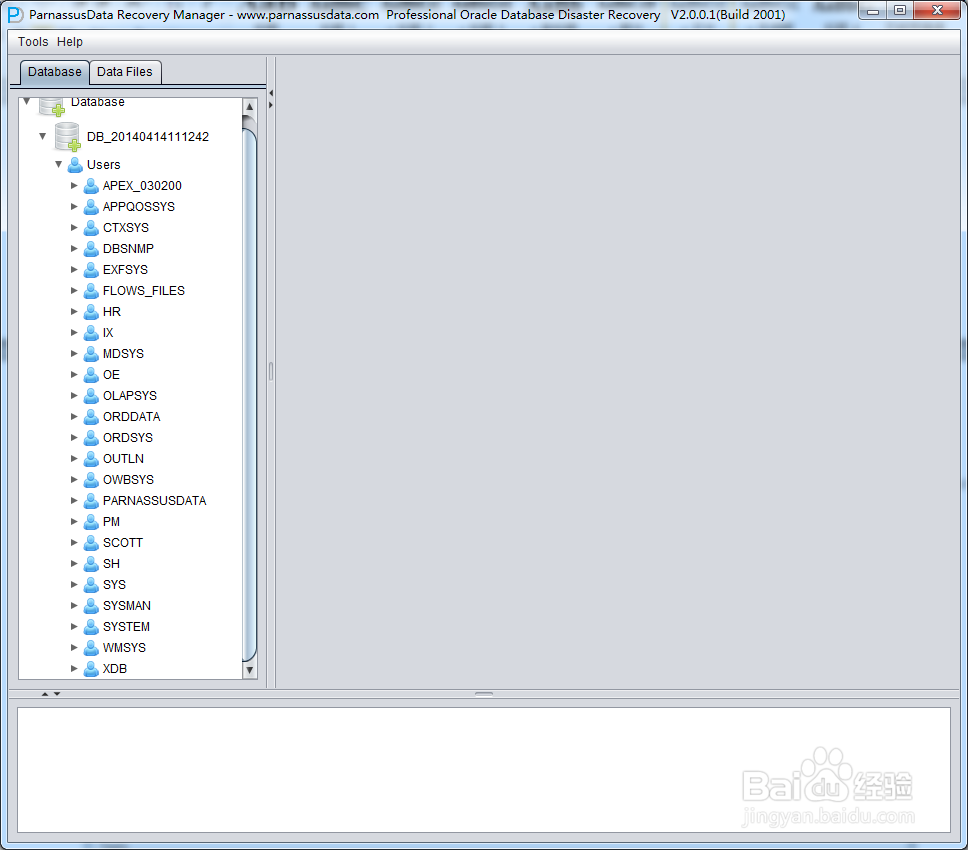Click the PARNASSUSDATA user icon

[91, 501]
